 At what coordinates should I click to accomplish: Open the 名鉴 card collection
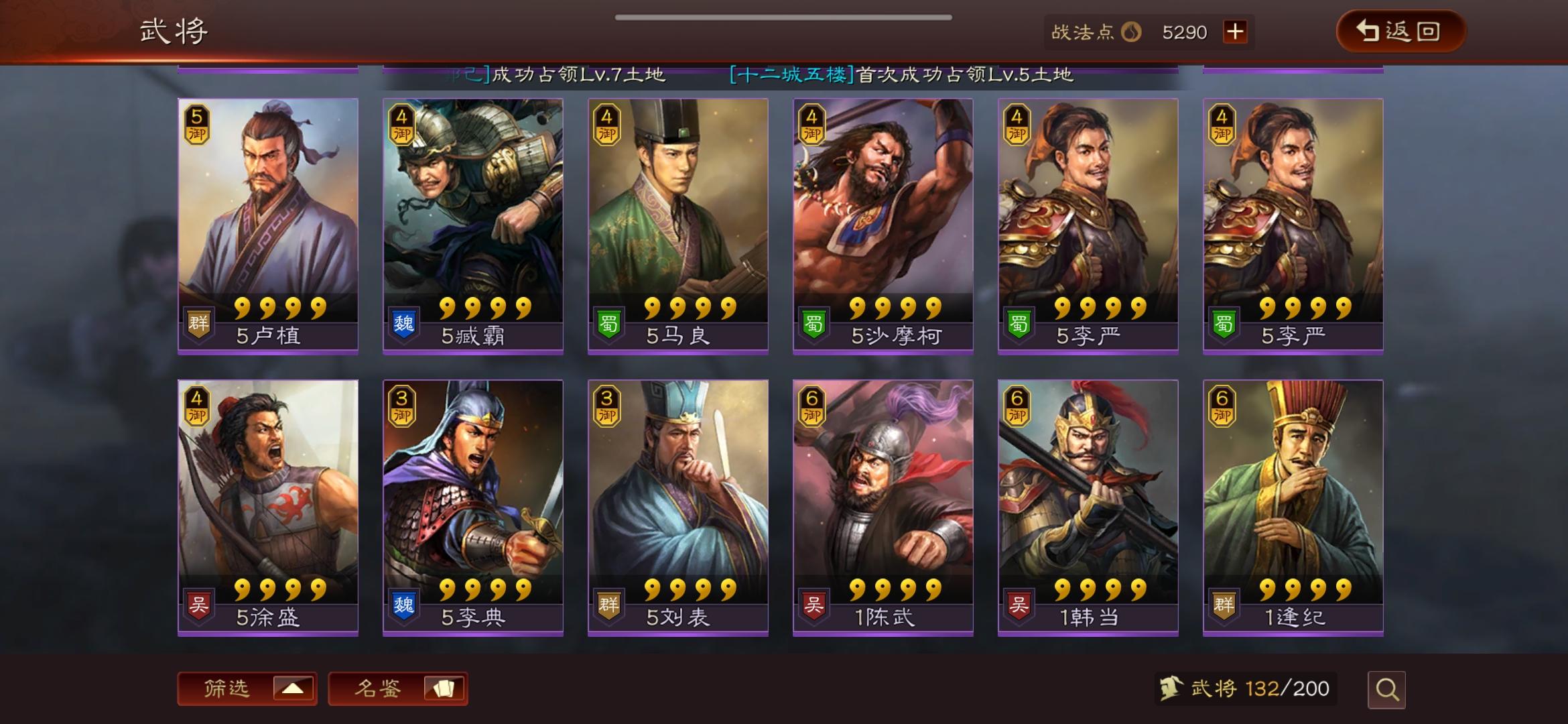tap(398, 688)
